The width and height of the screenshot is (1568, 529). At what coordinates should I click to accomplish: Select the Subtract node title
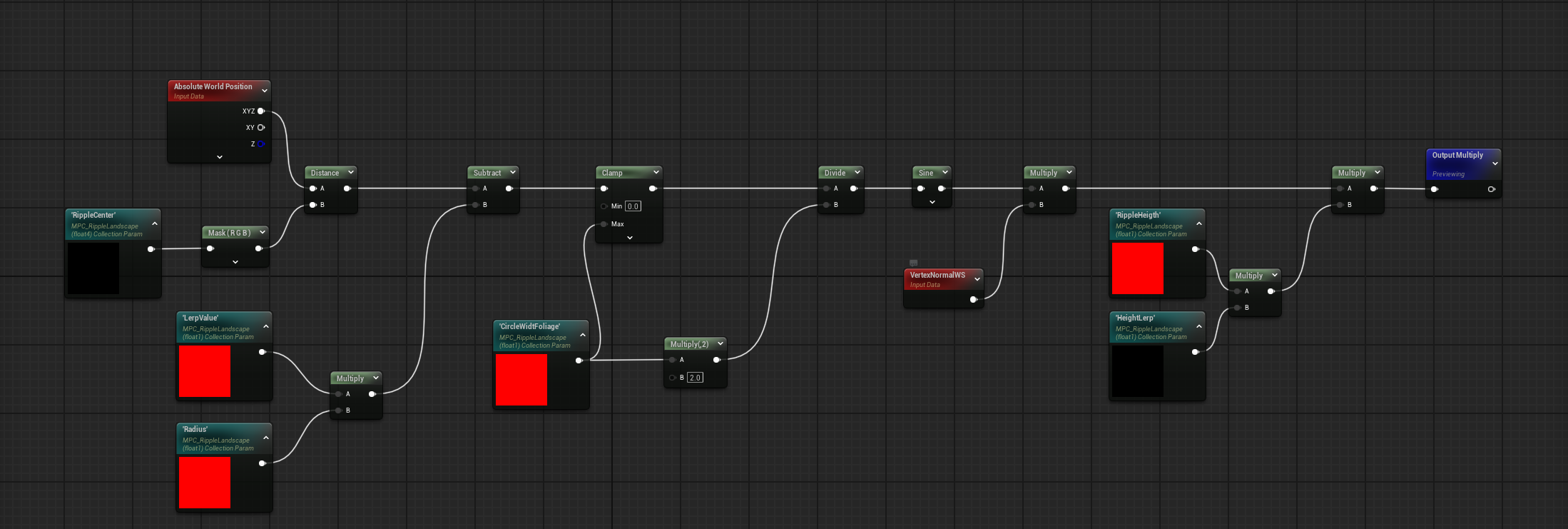coord(487,173)
